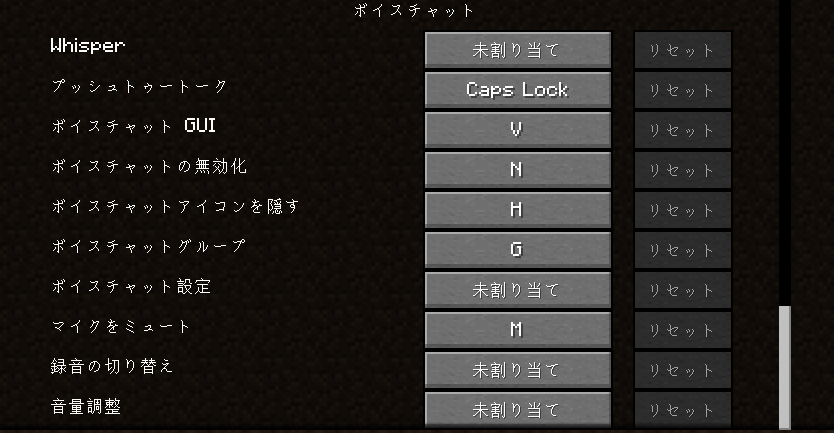Viewport: 834px width, 433px height.
Task: Click リセット for the Whisper row
Action: point(683,50)
